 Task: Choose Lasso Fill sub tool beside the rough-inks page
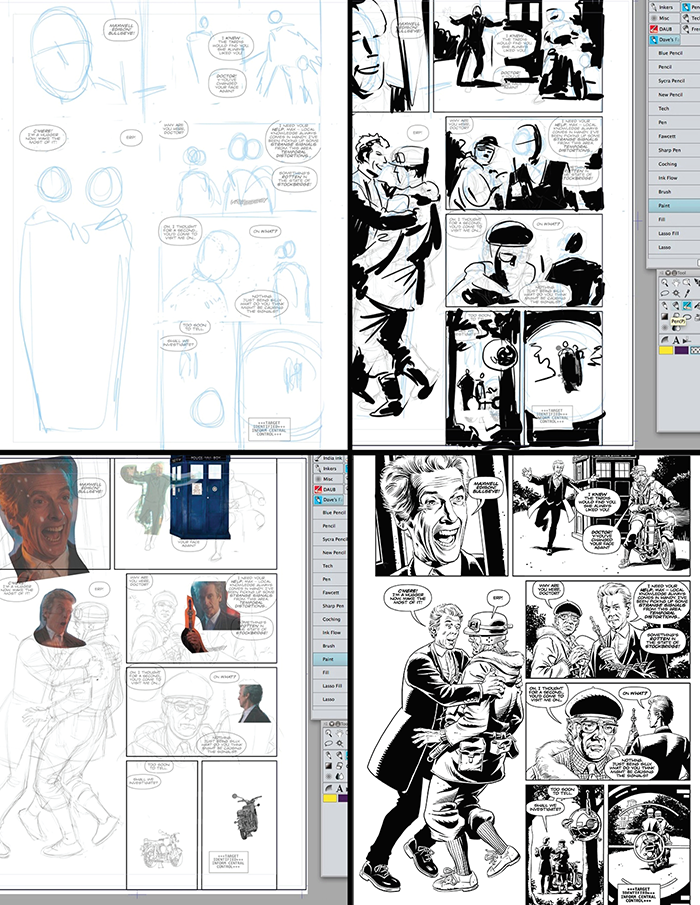tap(673, 233)
